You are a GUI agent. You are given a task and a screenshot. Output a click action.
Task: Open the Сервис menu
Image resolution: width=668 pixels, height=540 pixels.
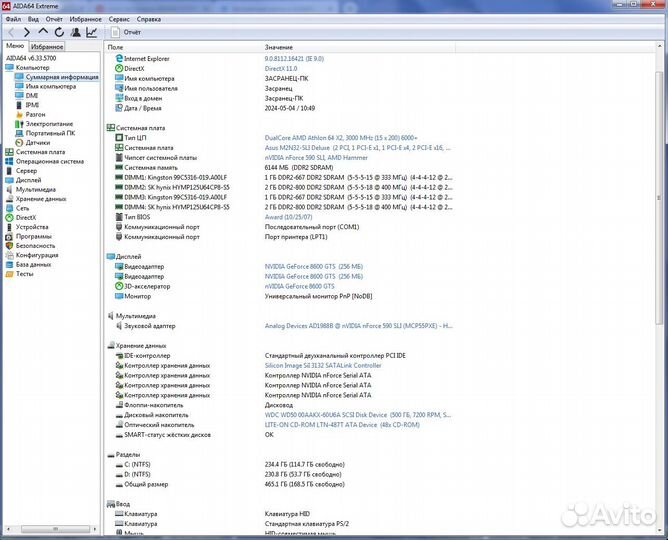click(118, 19)
